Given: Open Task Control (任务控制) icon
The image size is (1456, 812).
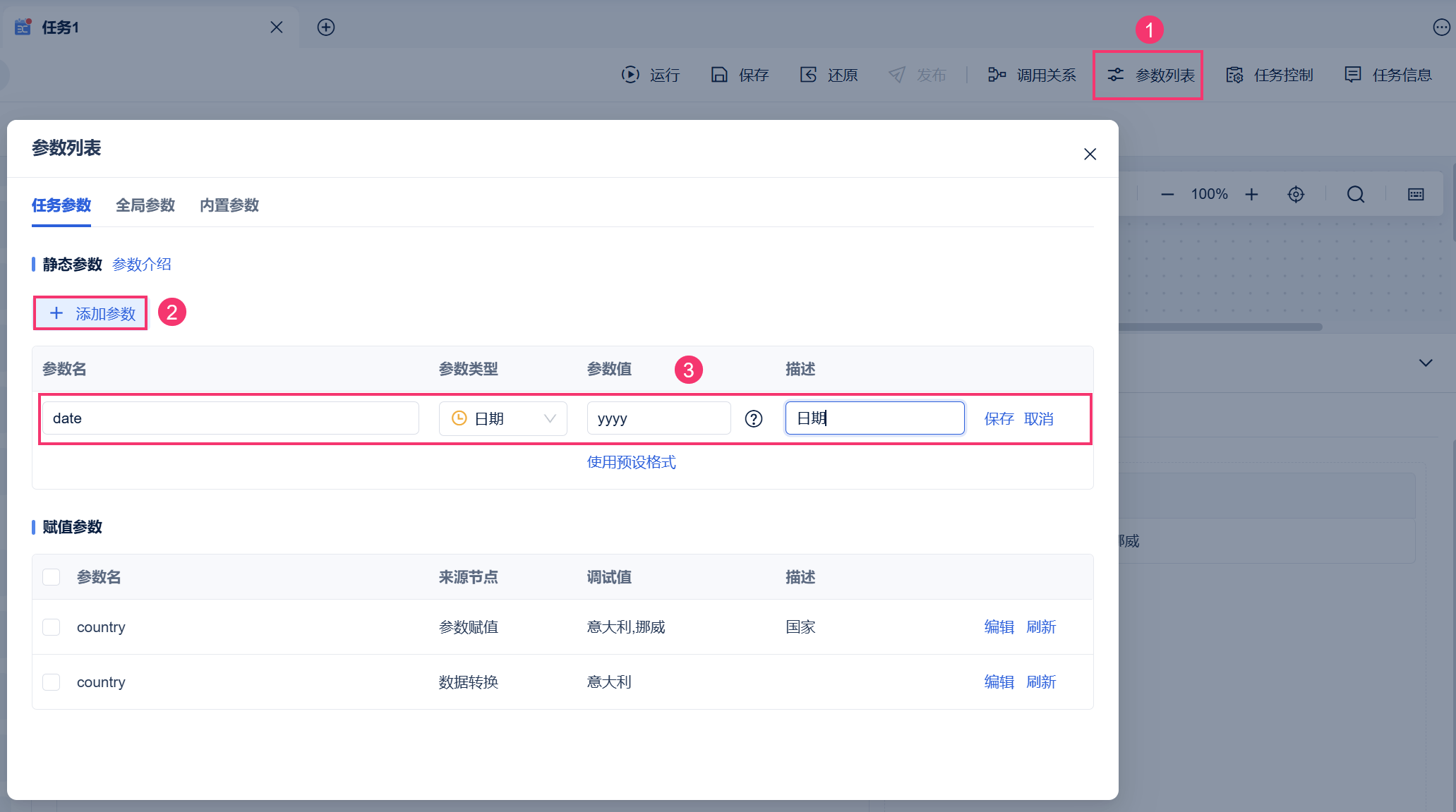Looking at the screenshot, I should pos(1234,74).
